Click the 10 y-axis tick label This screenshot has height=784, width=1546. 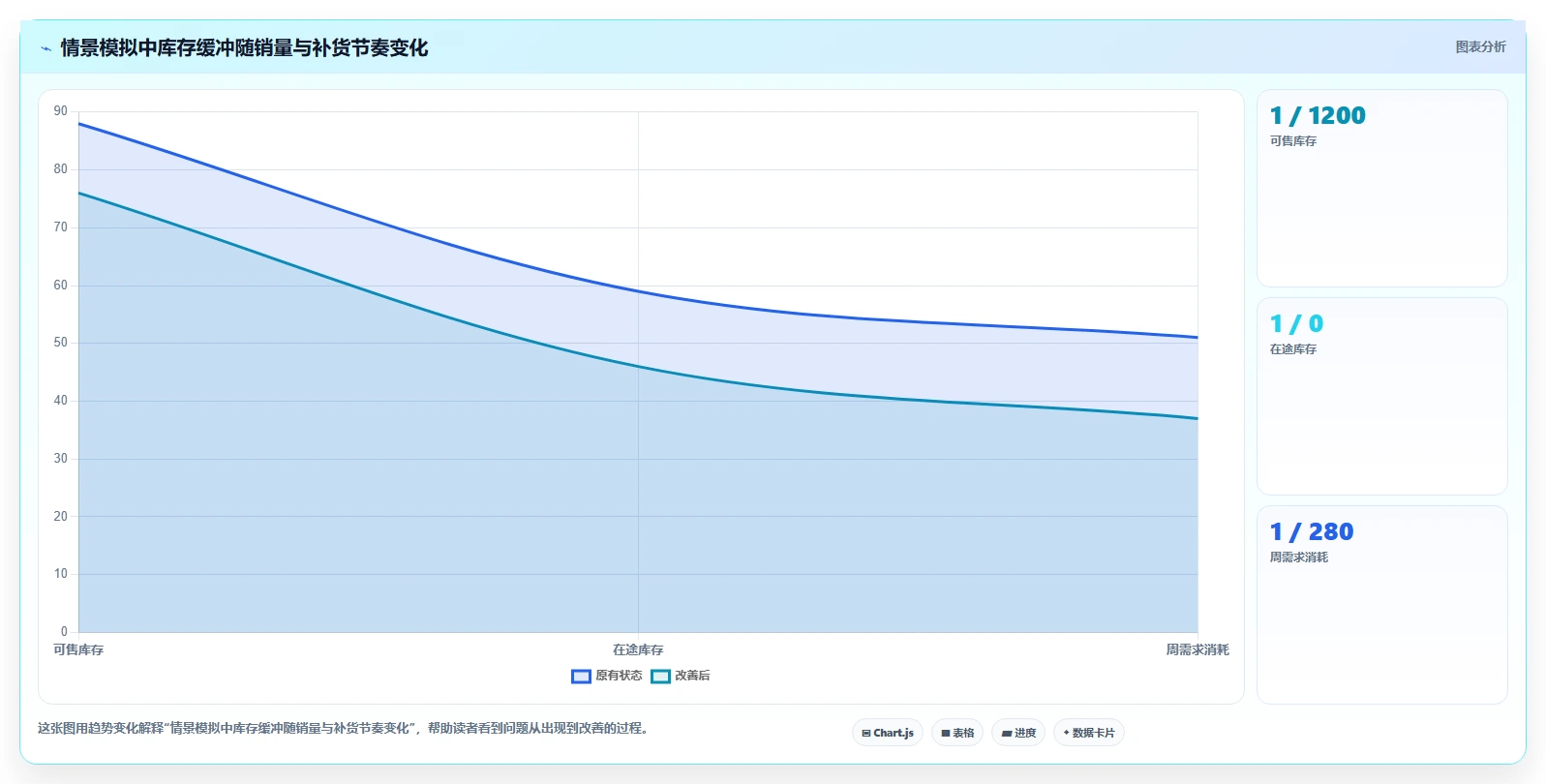[61, 574]
